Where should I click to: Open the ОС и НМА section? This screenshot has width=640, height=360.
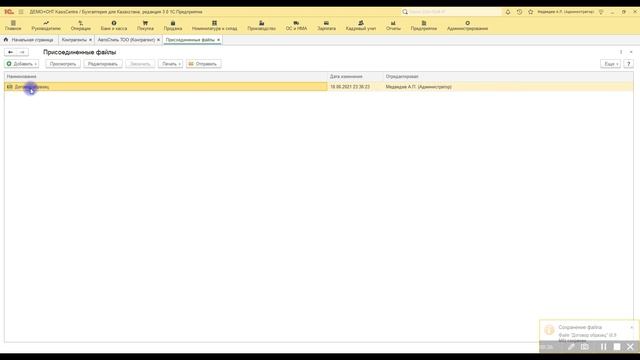point(296,26)
